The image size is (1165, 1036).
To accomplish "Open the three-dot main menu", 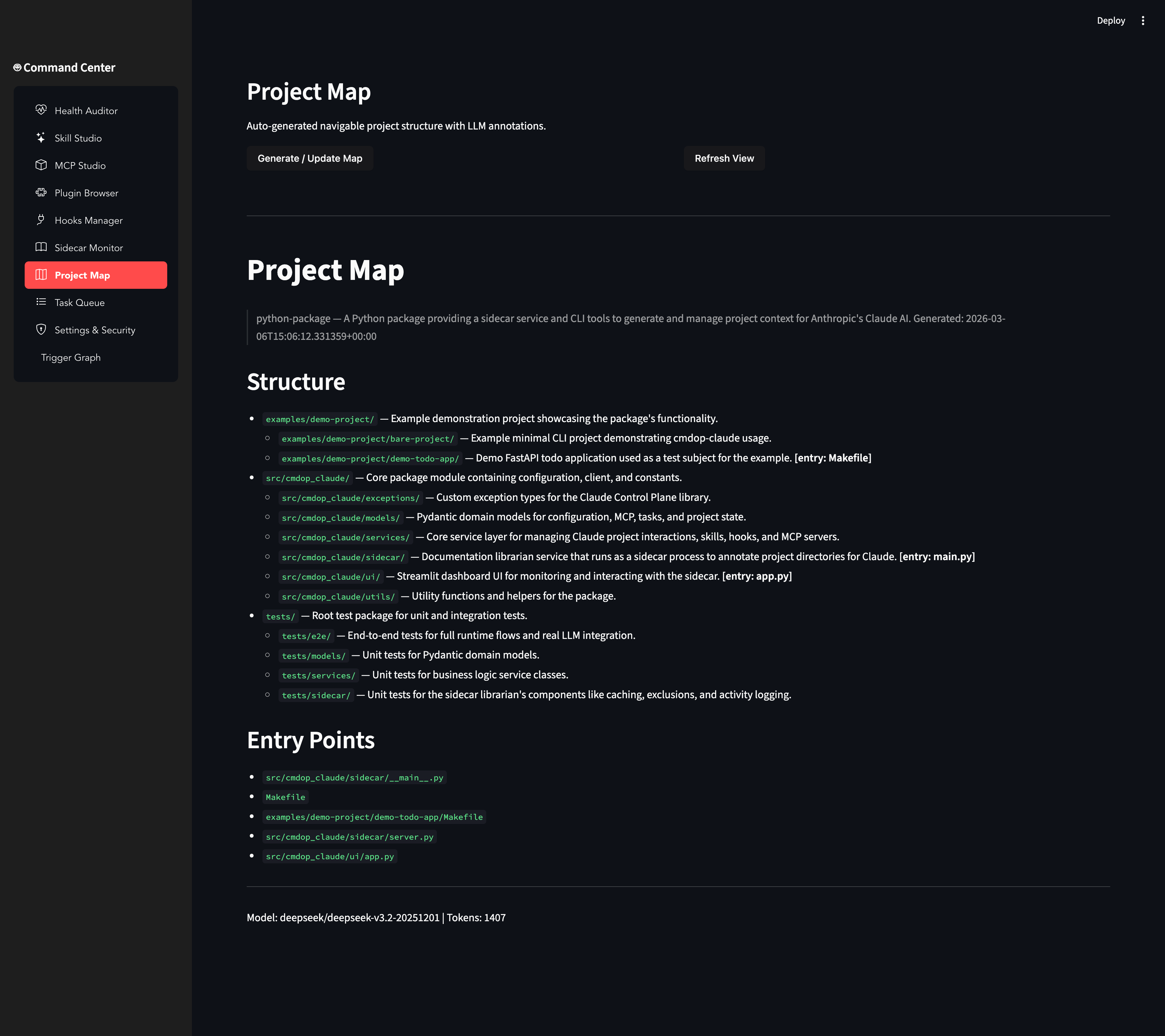I will (x=1143, y=21).
